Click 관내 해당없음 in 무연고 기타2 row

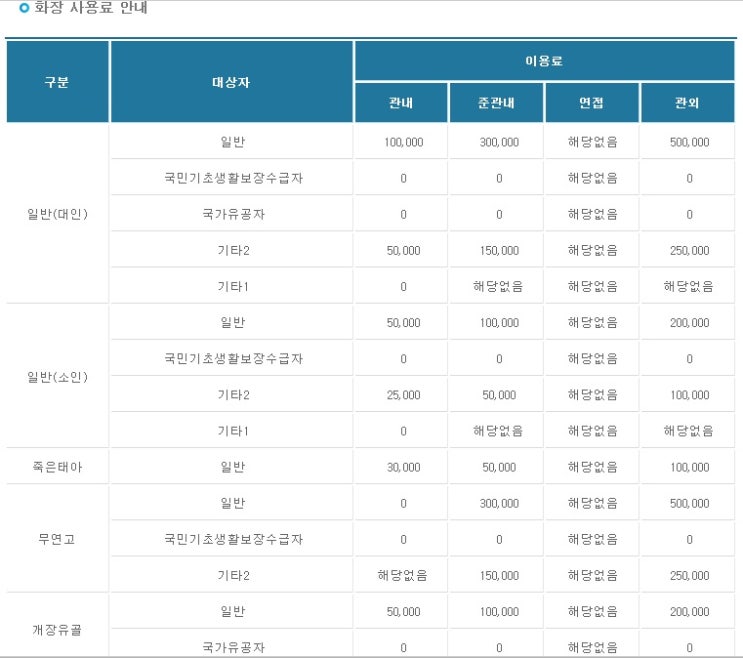402,575
